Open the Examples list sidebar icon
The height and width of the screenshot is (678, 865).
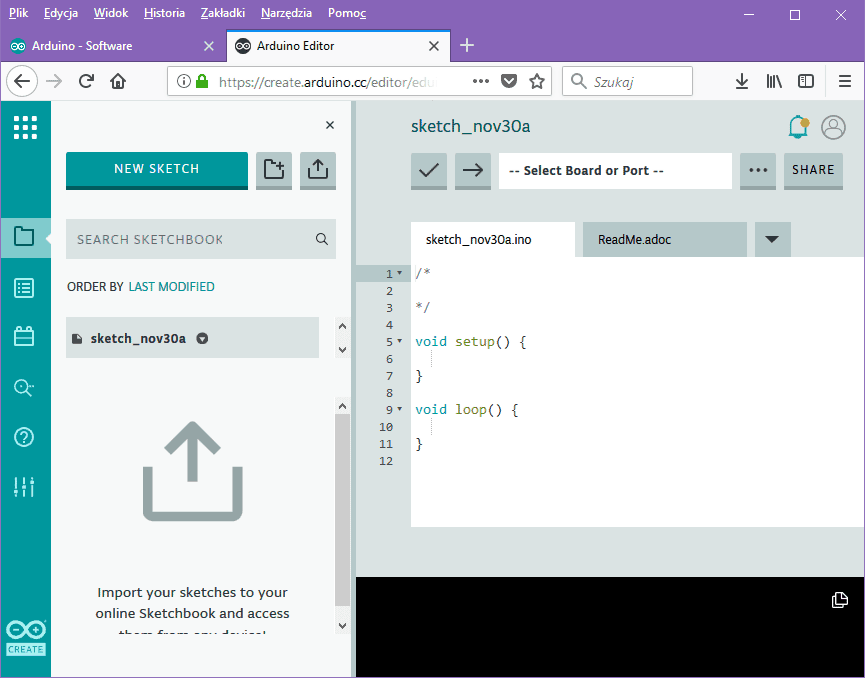(x=25, y=288)
